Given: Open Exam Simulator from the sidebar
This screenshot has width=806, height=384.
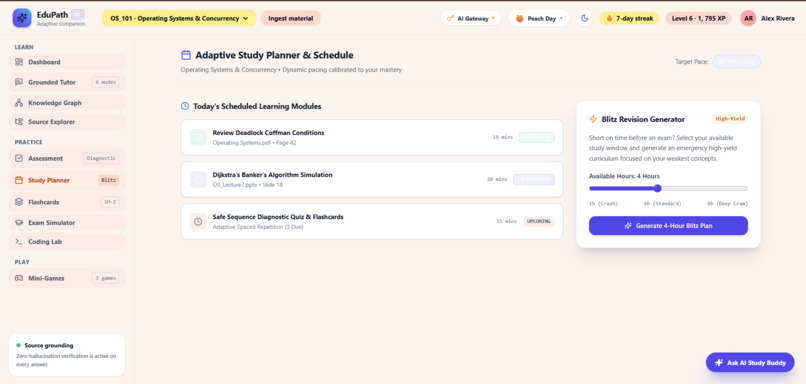Looking at the screenshot, I should pyautogui.click(x=67, y=223).
